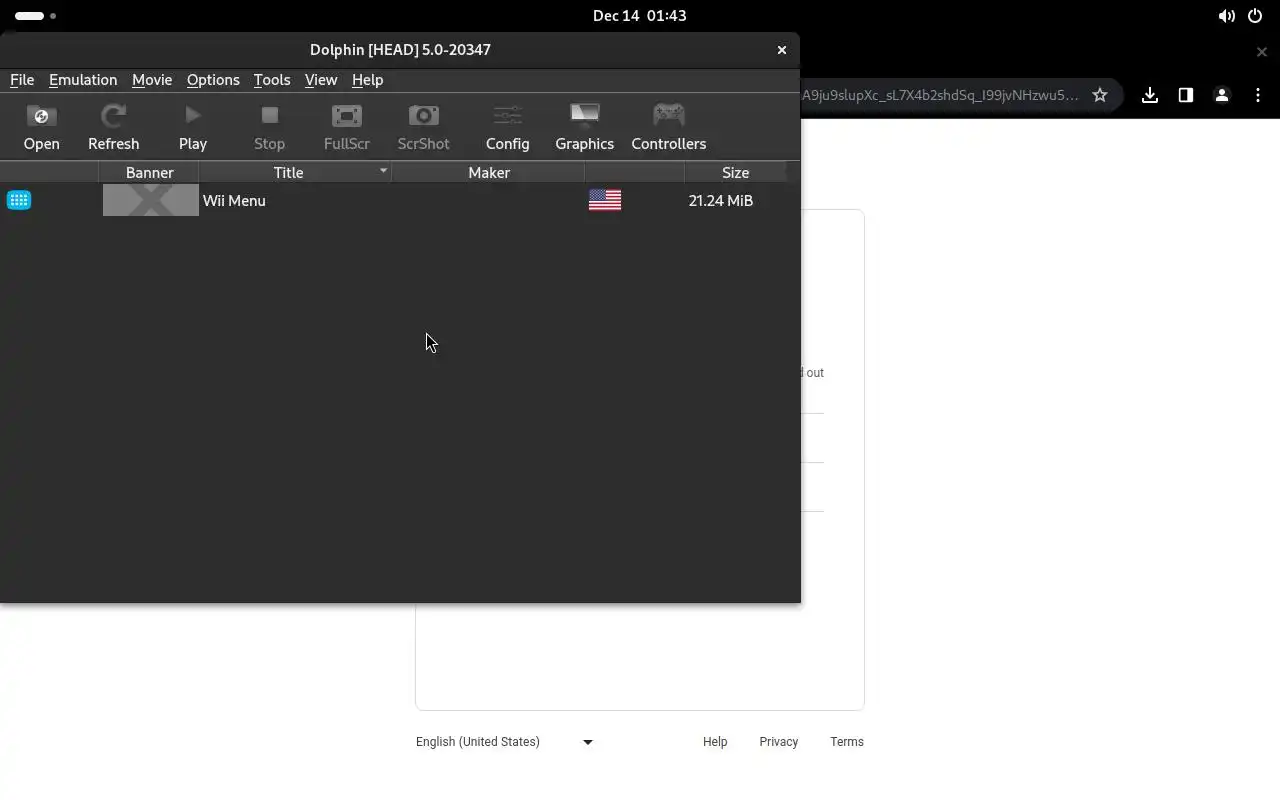Close the Dolphin window
This screenshot has width=1280, height=800.
pyautogui.click(x=782, y=50)
